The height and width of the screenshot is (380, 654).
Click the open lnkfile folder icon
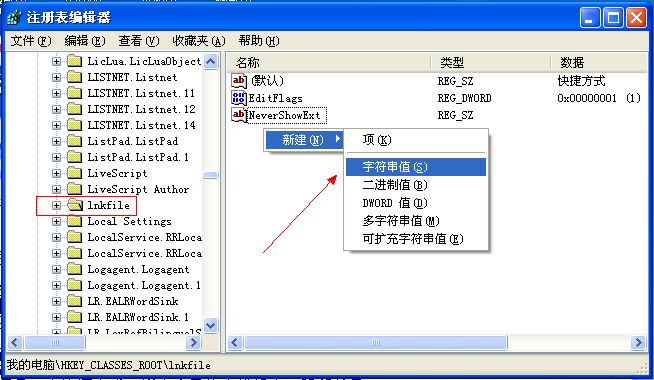(75, 205)
